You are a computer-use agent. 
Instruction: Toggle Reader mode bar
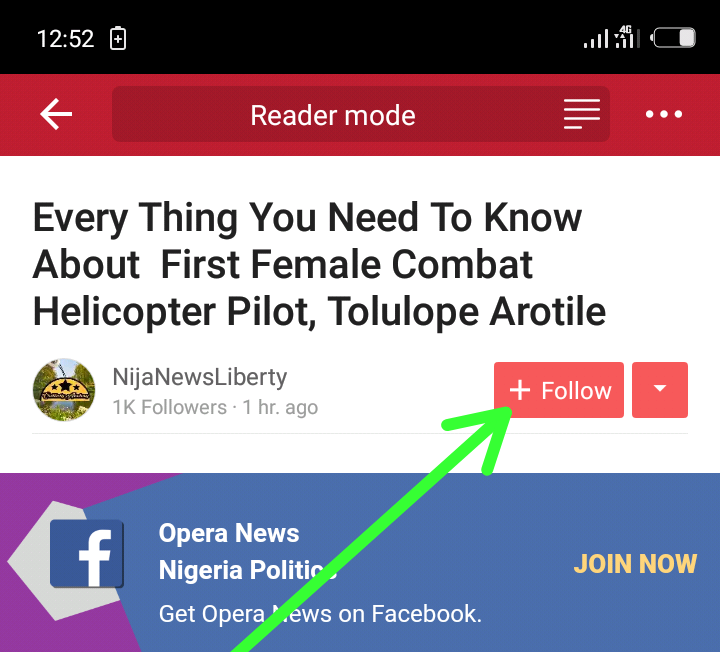coord(361,114)
